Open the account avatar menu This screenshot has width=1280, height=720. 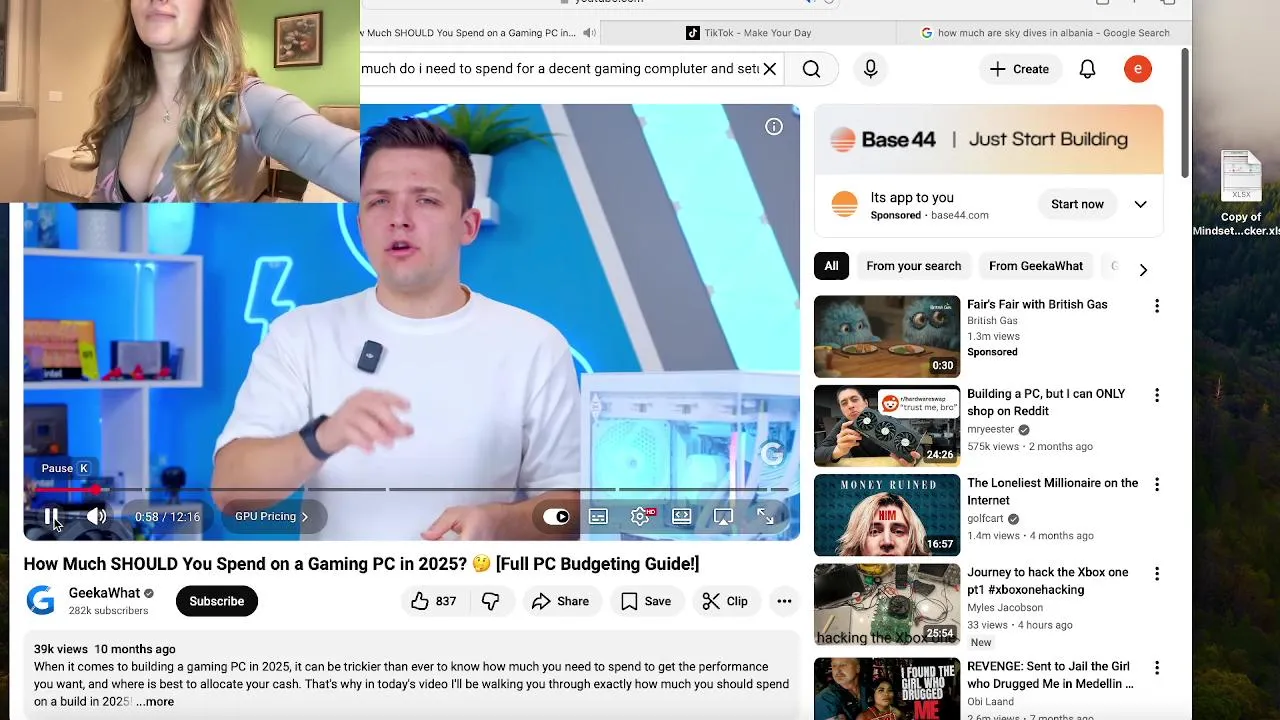click(1138, 69)
